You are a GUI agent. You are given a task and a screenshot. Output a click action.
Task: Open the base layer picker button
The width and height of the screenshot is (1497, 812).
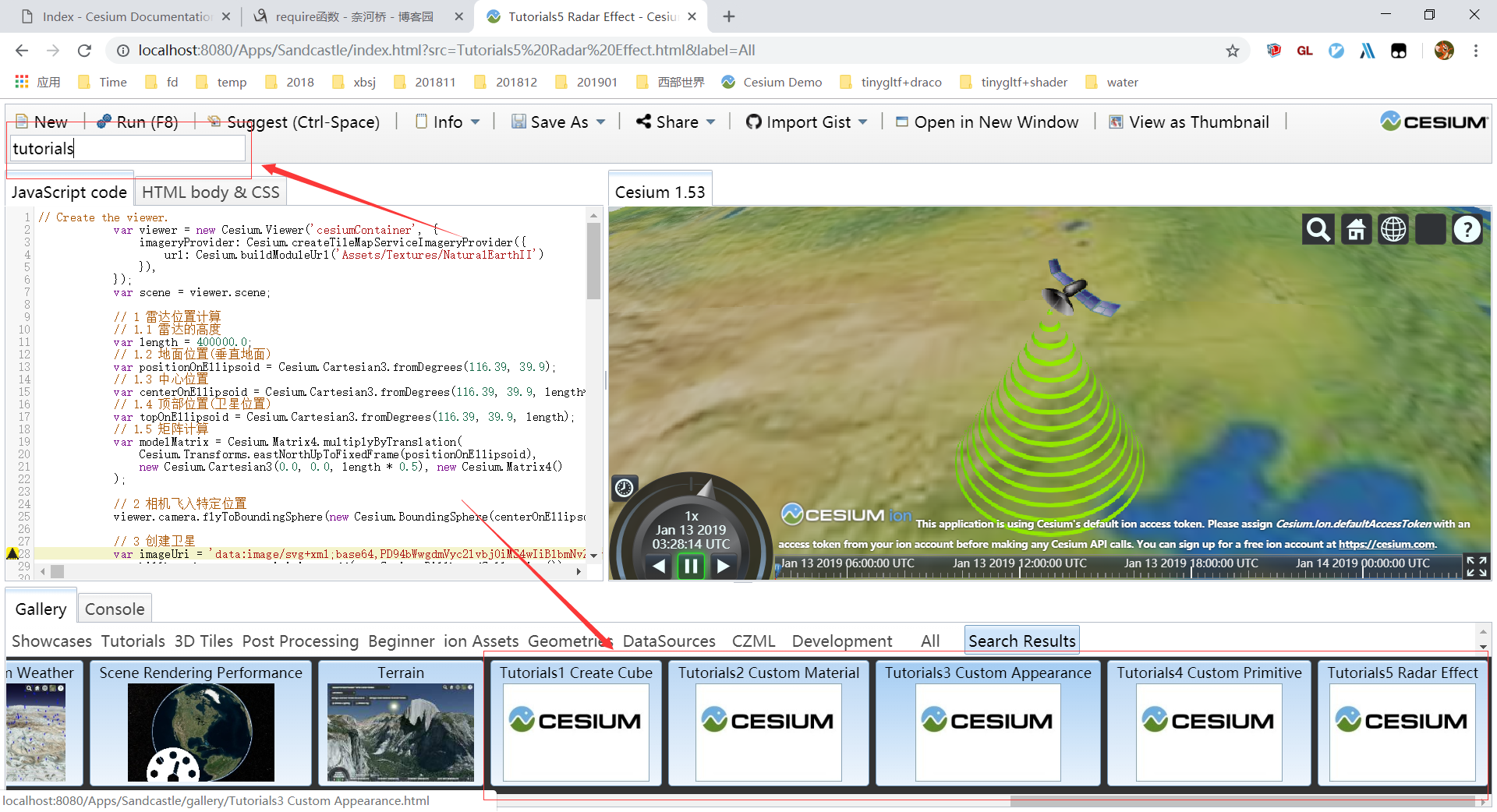coord(1431,230)
